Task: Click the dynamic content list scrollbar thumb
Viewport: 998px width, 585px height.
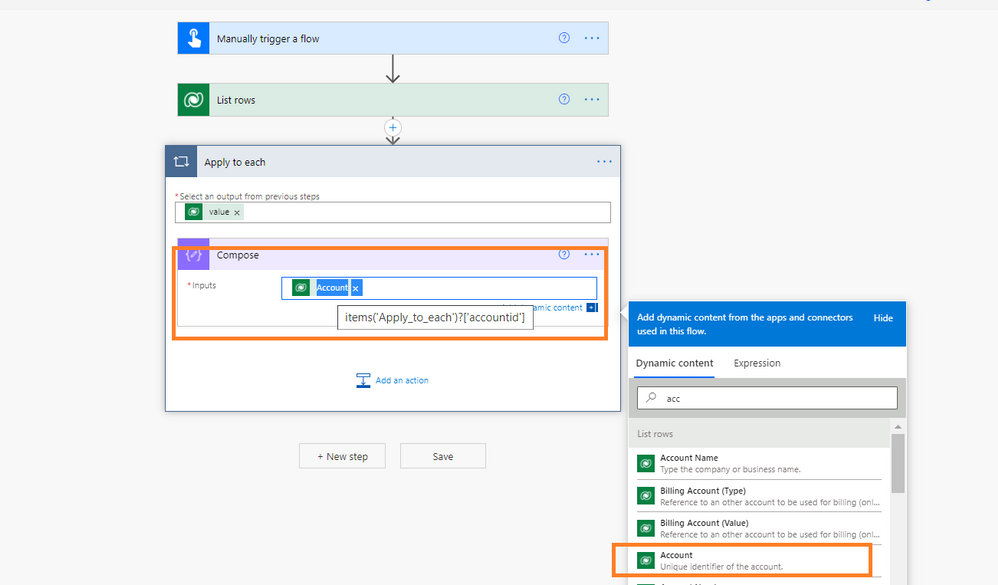Action: pos(898,463)
